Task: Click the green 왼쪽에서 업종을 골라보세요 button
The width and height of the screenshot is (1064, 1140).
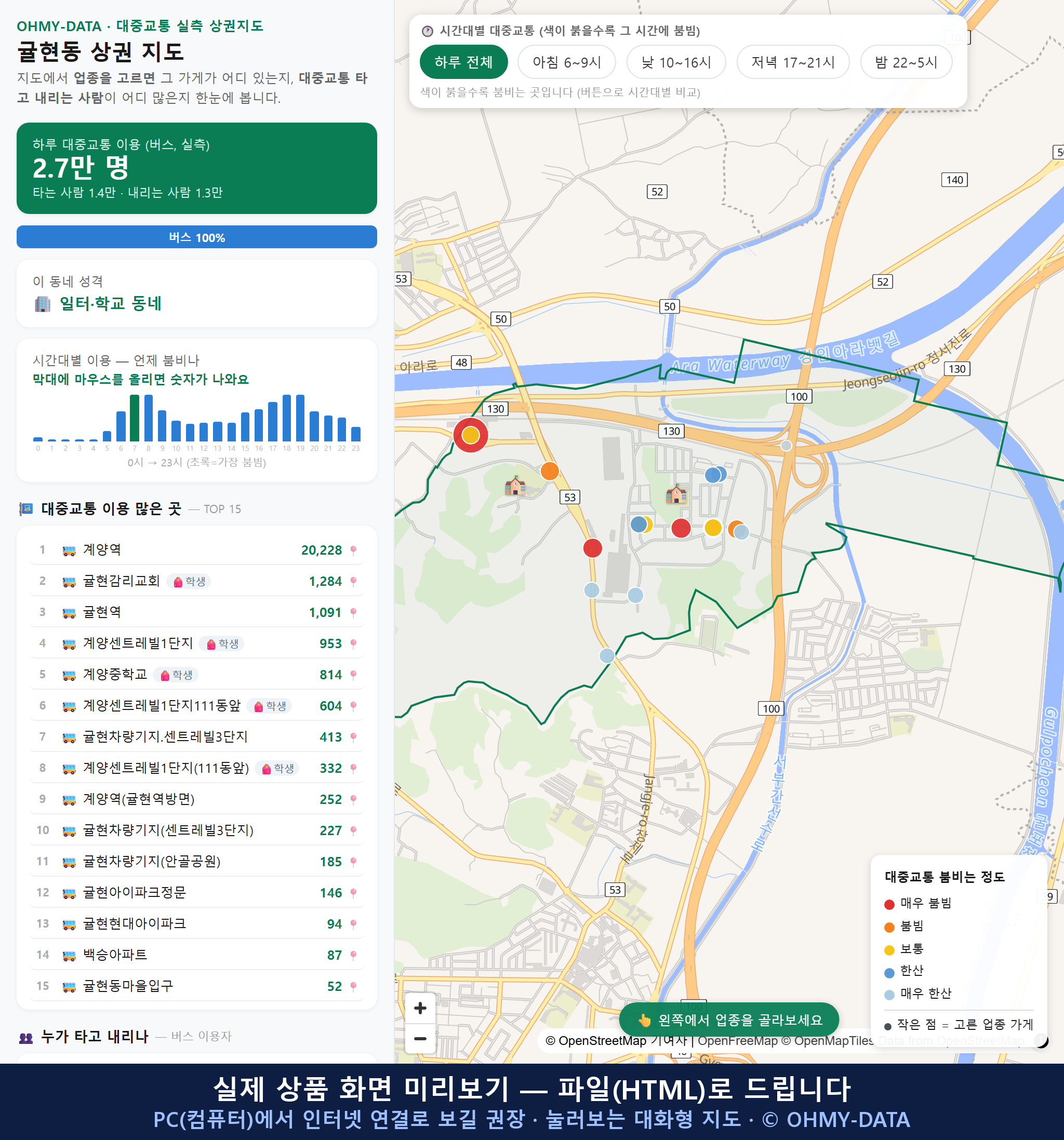Action: pos(729,1020)
